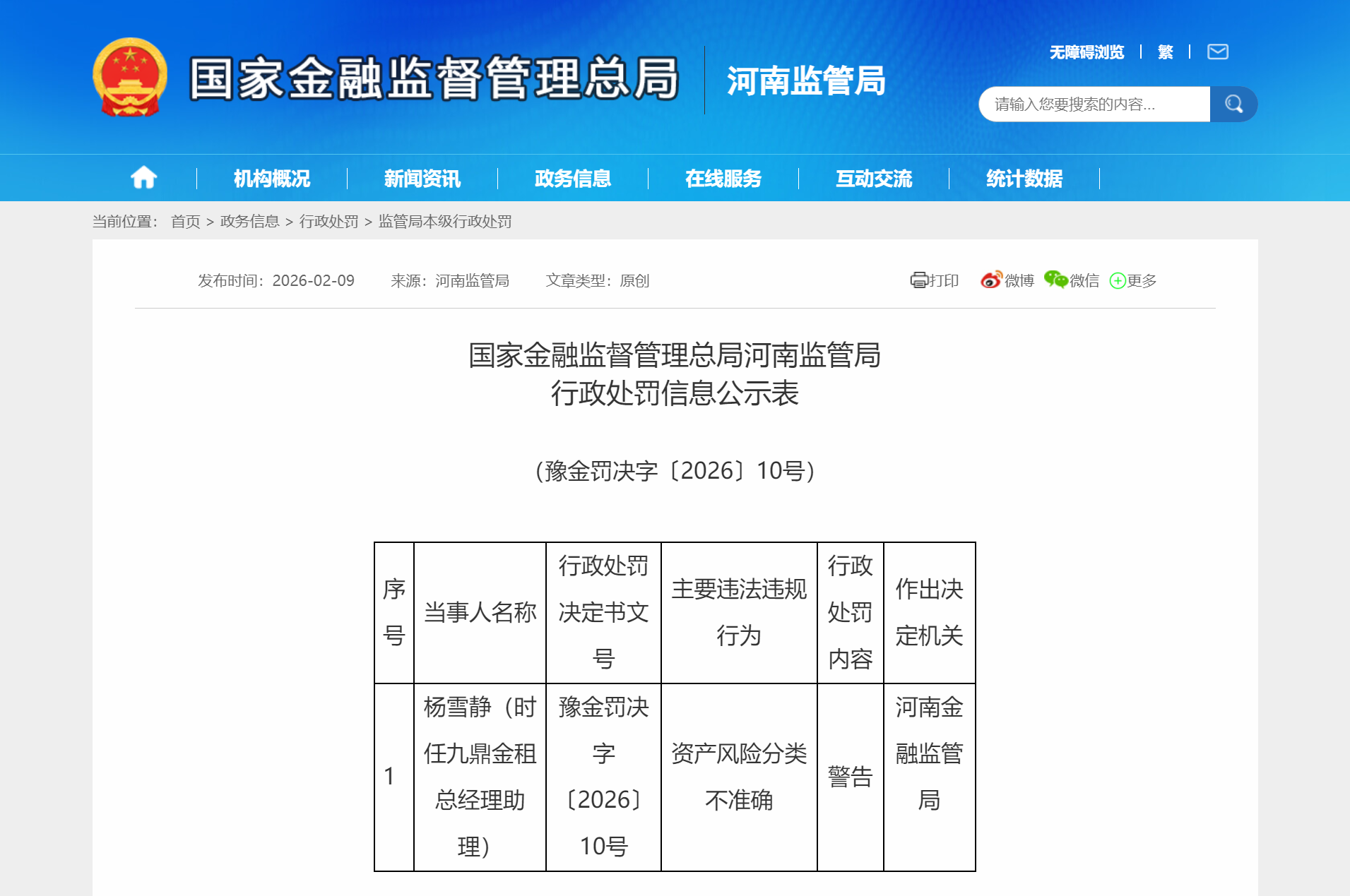This screenshot has height=896, width=1350.
Task: Click the national emblem logo
Action: tap(130, 77)
